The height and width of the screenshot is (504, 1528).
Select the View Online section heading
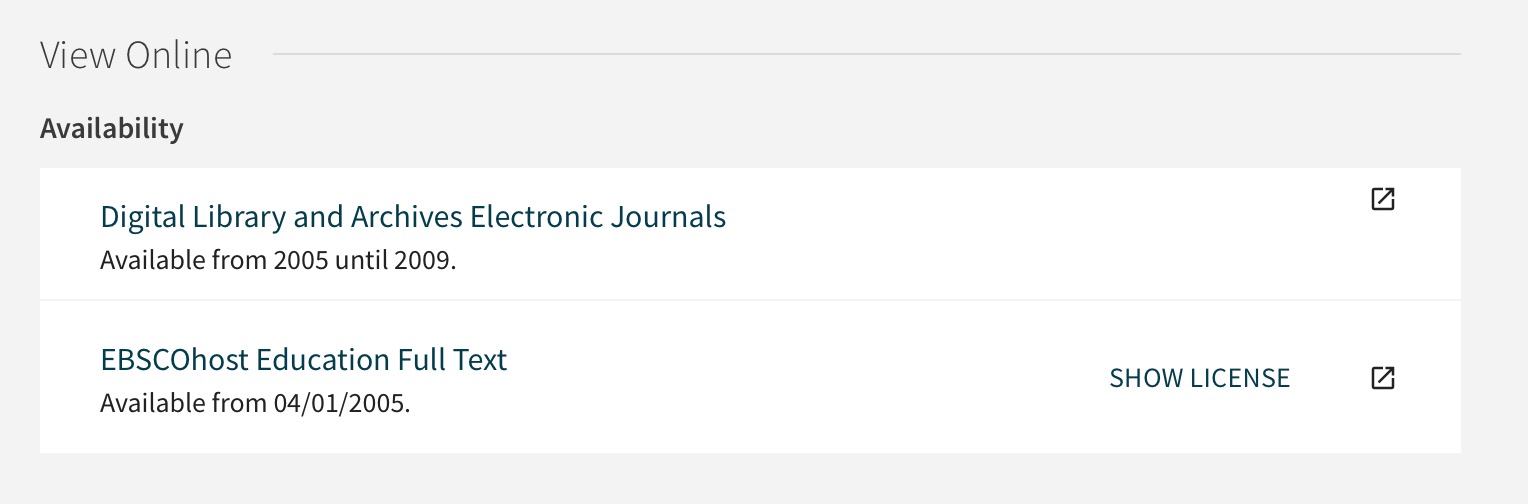[136, 55]
